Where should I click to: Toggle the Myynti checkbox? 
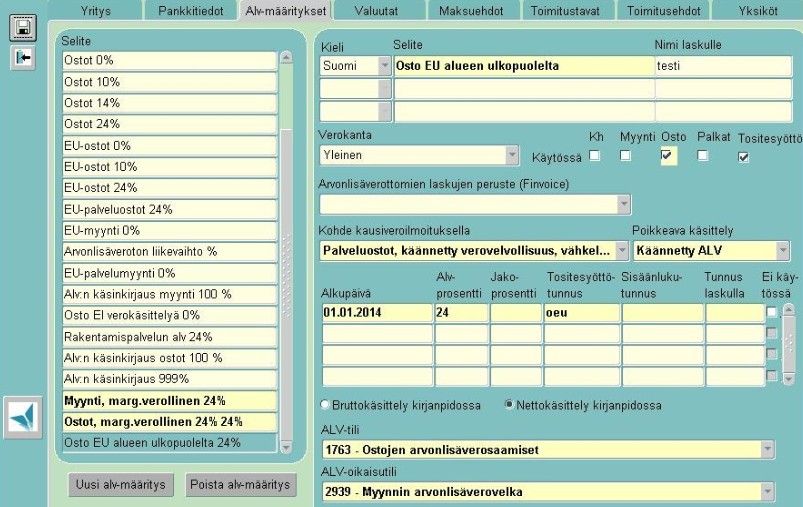625,155
